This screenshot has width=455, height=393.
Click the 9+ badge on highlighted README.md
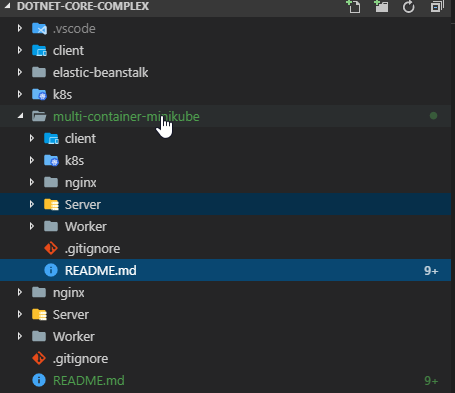431,270
